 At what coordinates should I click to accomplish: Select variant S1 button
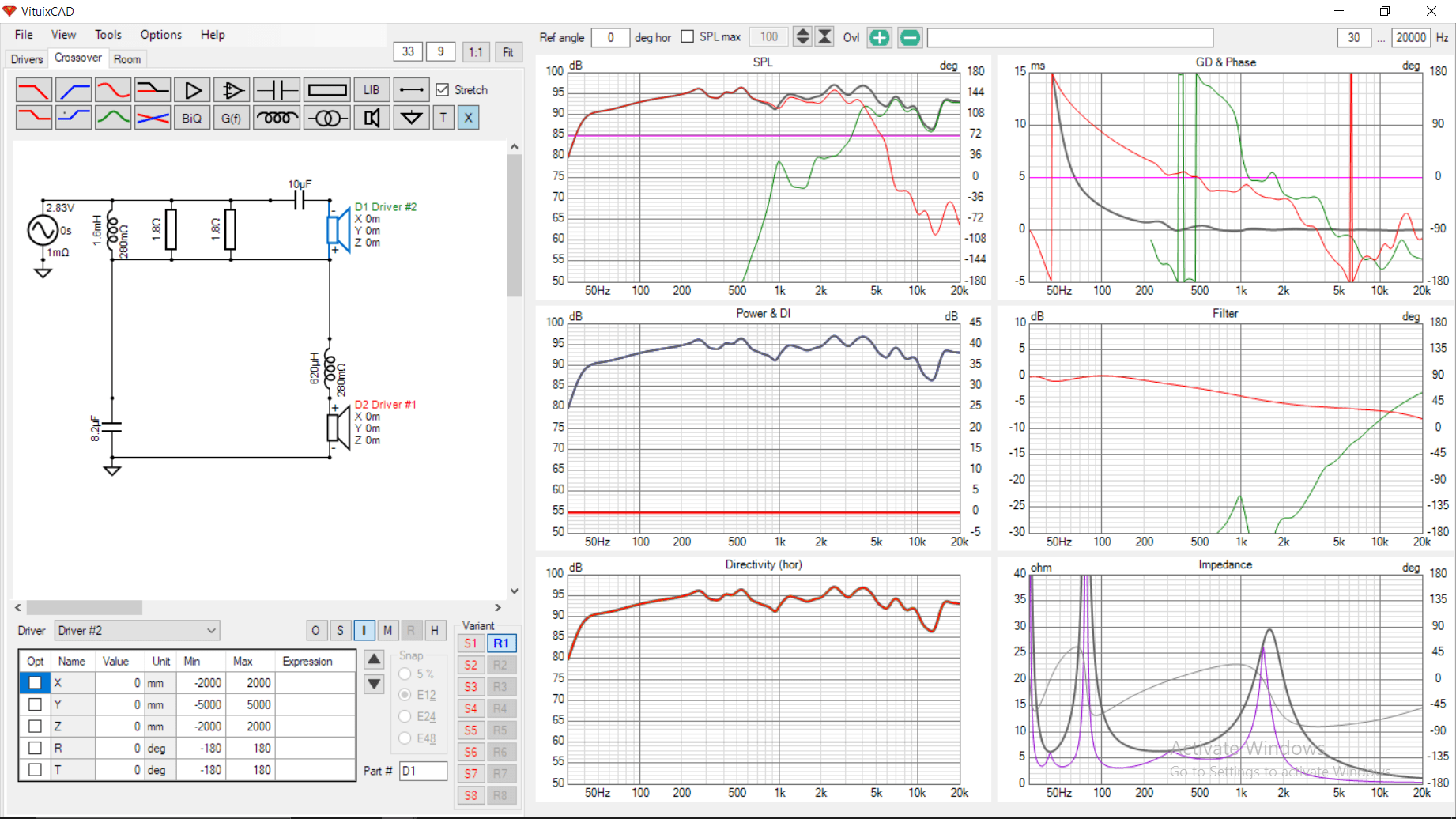[x=470, y=643]
